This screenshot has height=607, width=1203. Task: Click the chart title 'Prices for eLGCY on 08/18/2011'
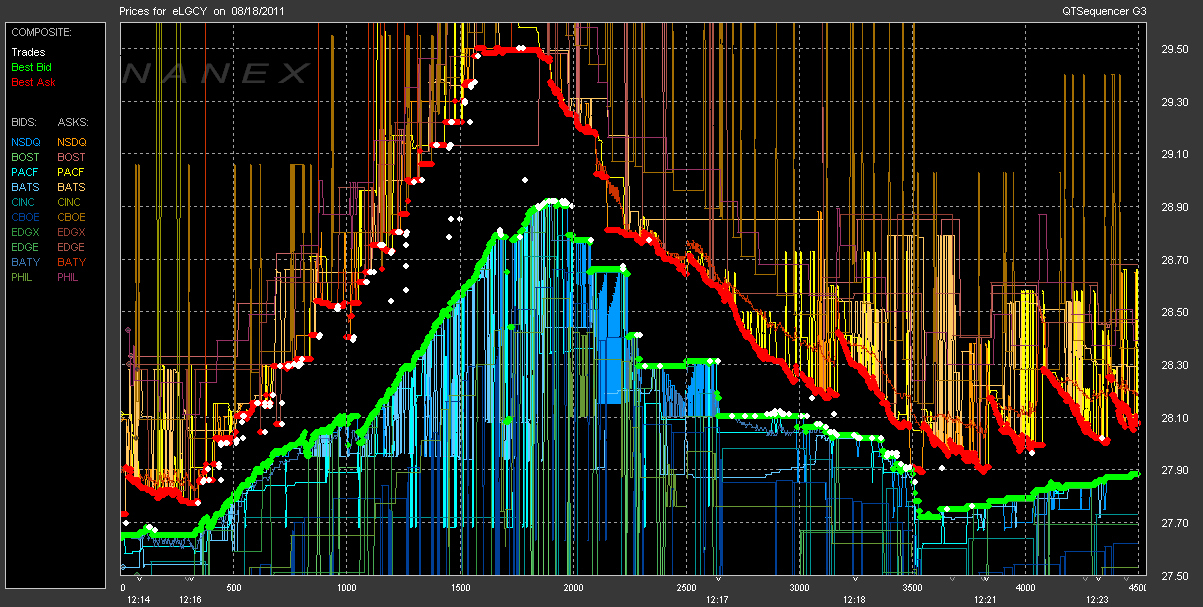point(200,9)
